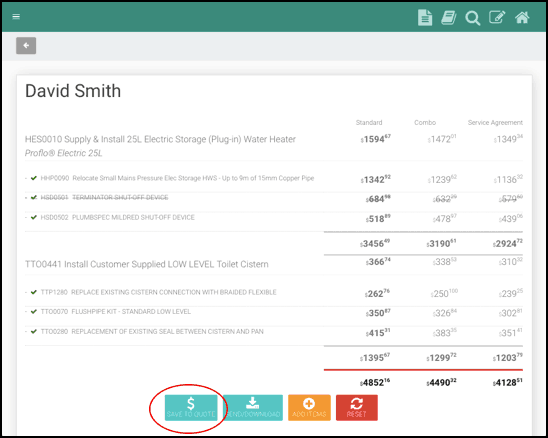The image size is (548, 438).
Task: Click HHP0090 Relocate Small Mains Pressure line
Action: point(177,178)
